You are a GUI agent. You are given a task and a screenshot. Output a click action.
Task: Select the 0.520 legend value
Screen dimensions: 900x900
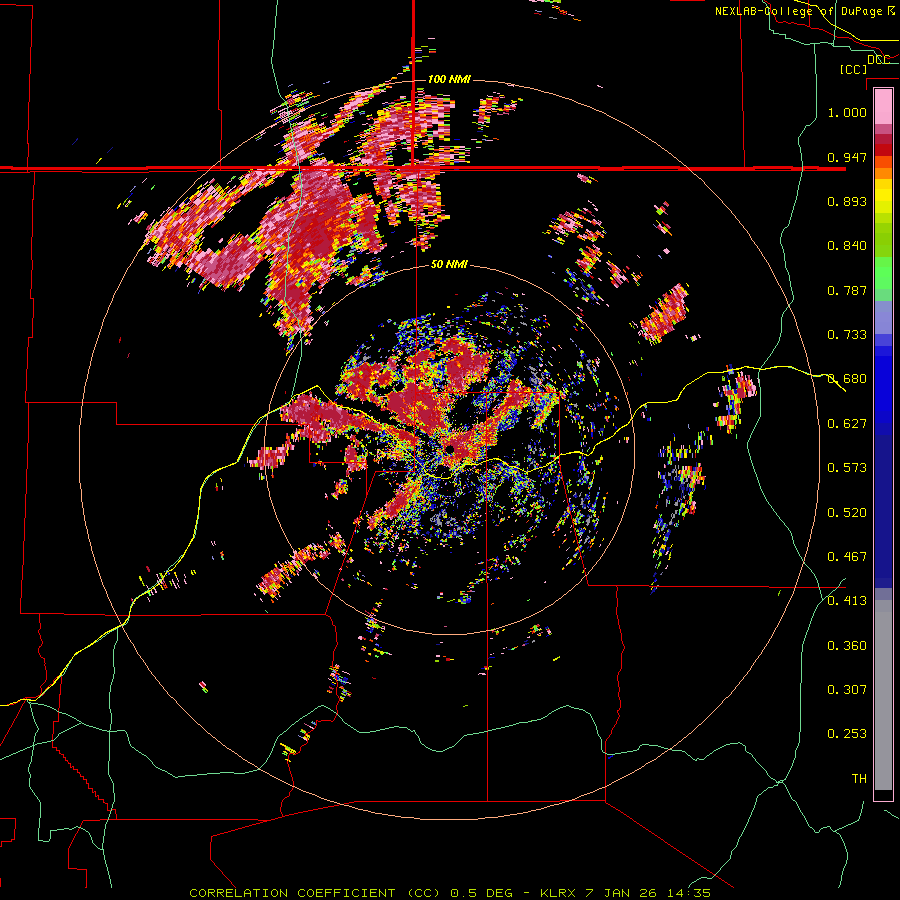pyautogui.click(x=847, y=513)
